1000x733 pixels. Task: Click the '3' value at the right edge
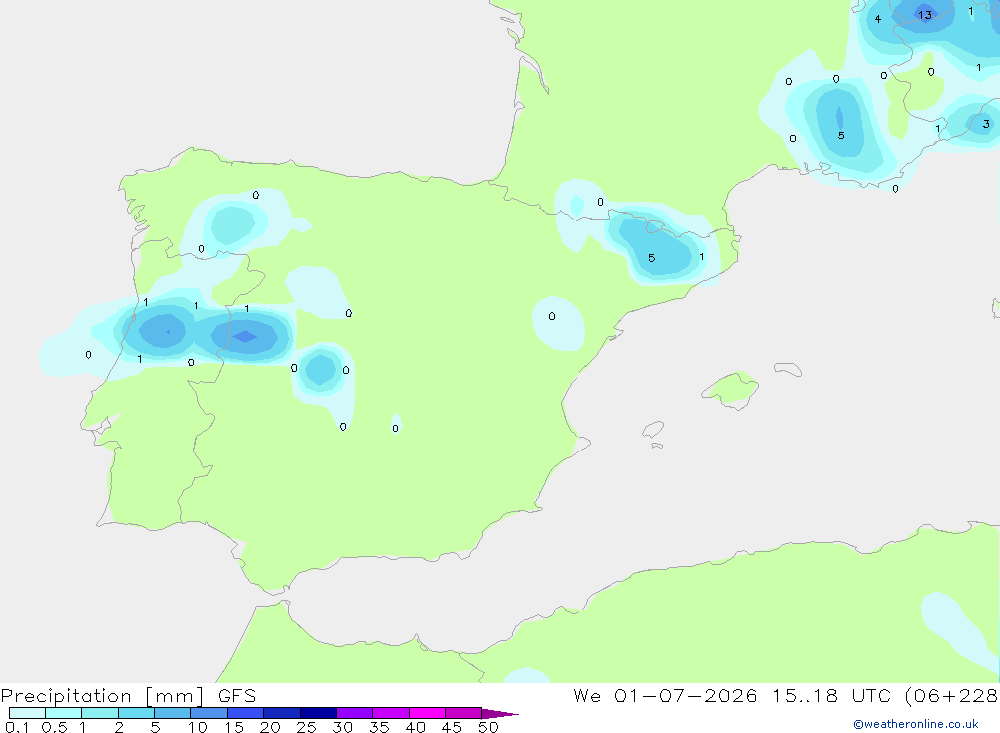(x=986, y=124)
